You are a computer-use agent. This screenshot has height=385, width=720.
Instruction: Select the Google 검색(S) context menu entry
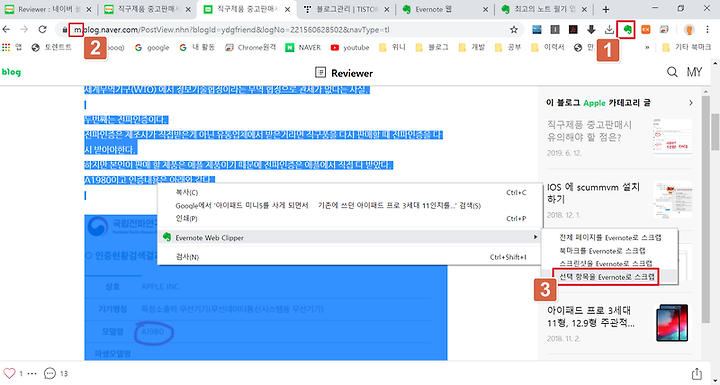[350, 205]
